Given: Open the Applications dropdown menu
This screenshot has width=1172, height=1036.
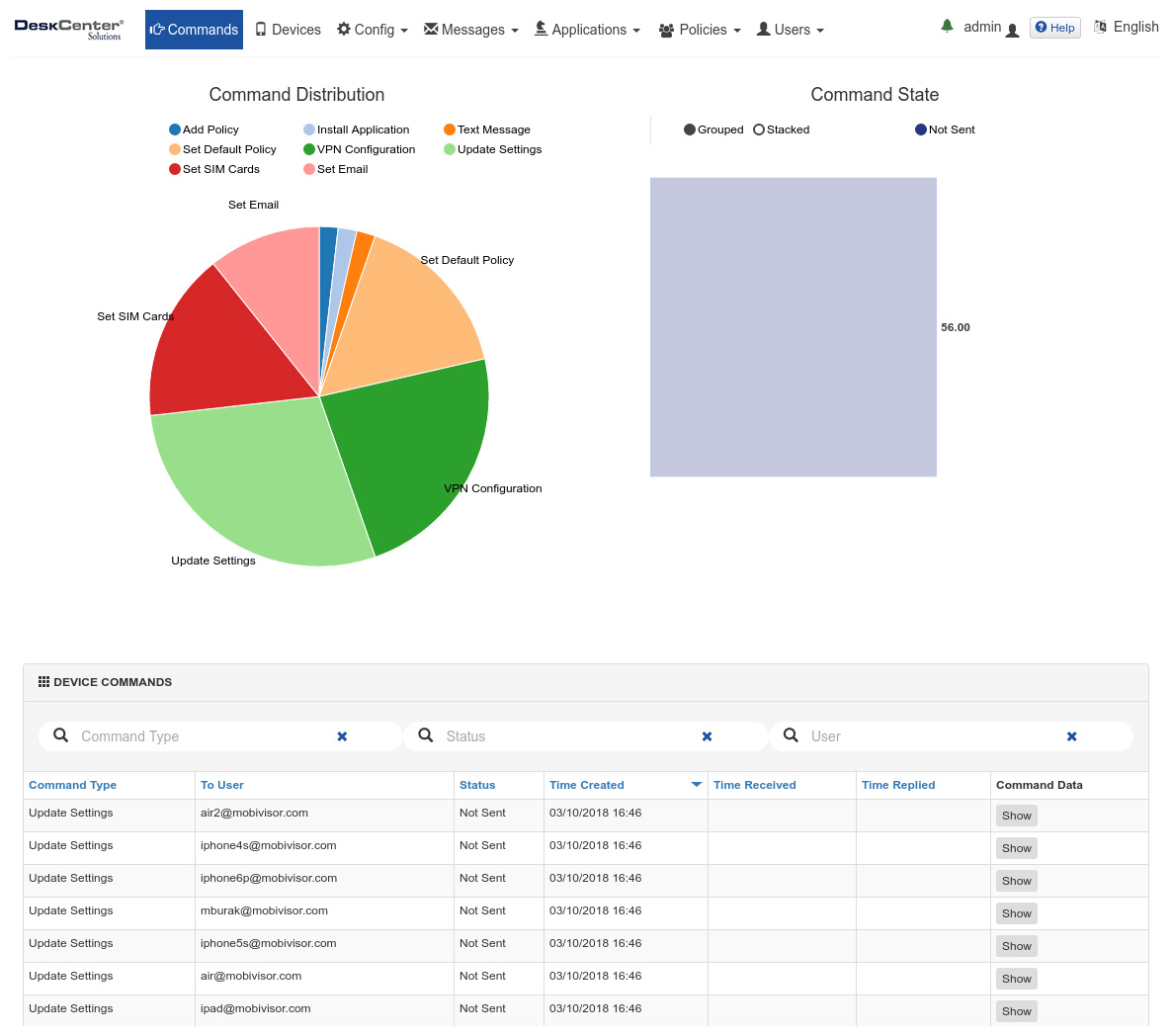Looking at the screenshot, I should point(587,30).
